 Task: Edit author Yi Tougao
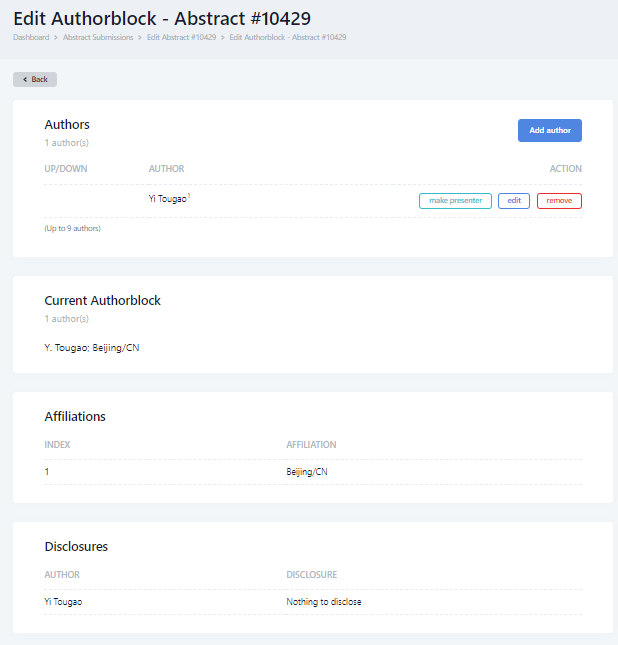pyautogui.click(x=514, y=201)
